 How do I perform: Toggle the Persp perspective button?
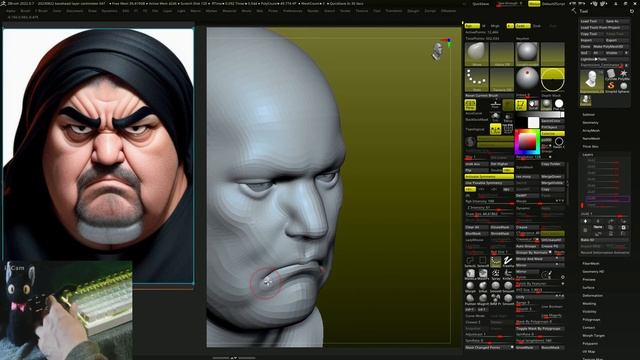tap(470, 105)
